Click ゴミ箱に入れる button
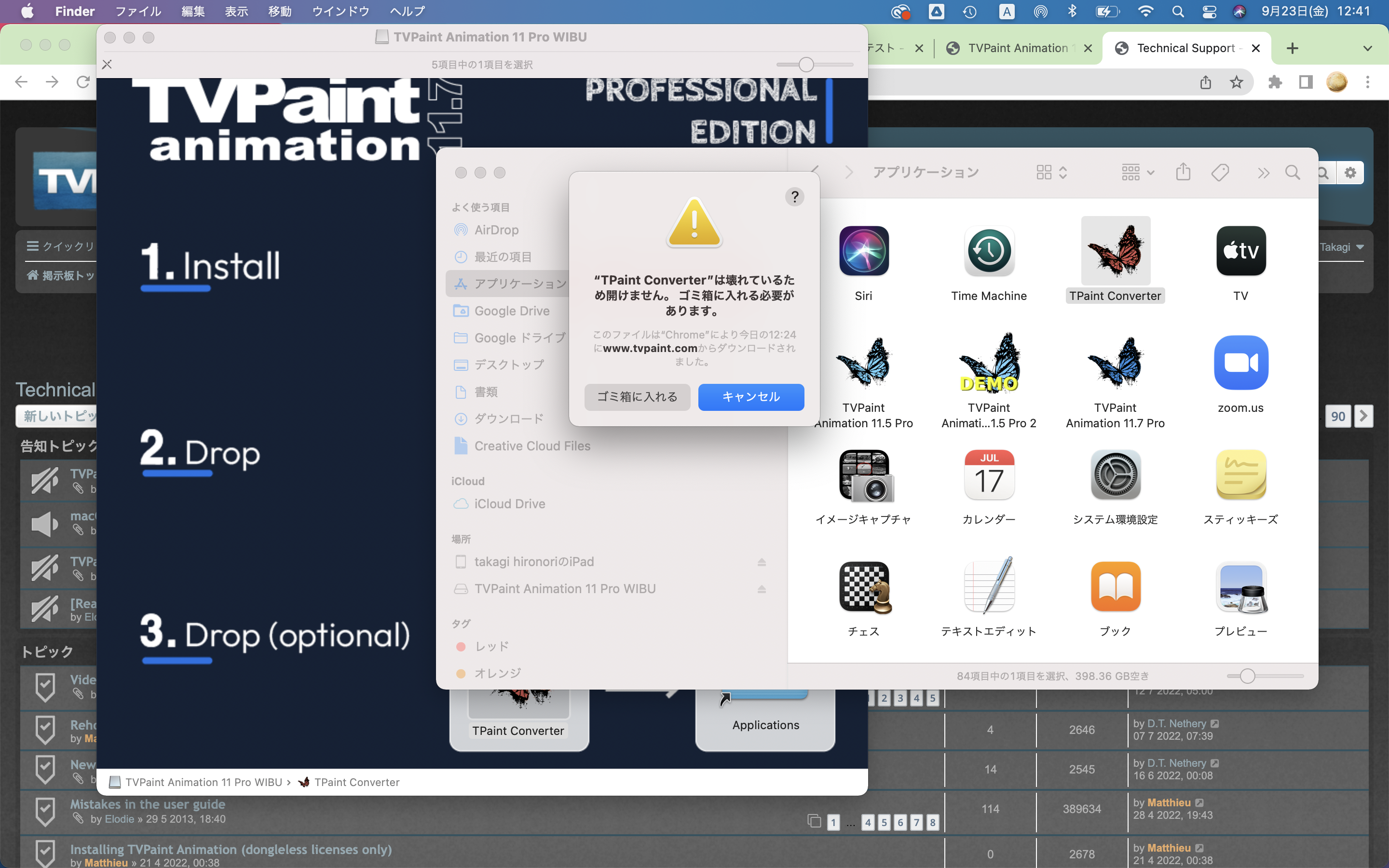This screenshot has width=1389, height=868. click(637, 397)
